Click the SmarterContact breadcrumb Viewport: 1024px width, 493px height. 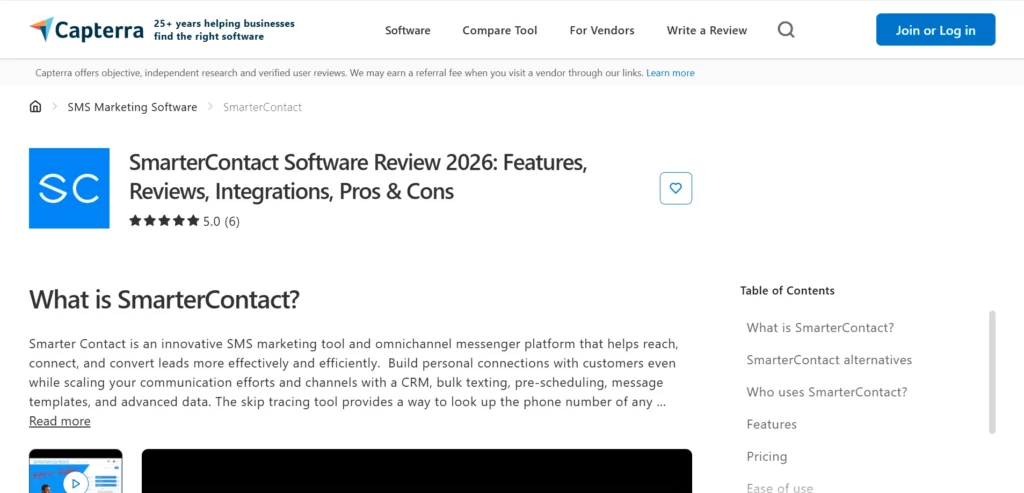tap(263, 107)
